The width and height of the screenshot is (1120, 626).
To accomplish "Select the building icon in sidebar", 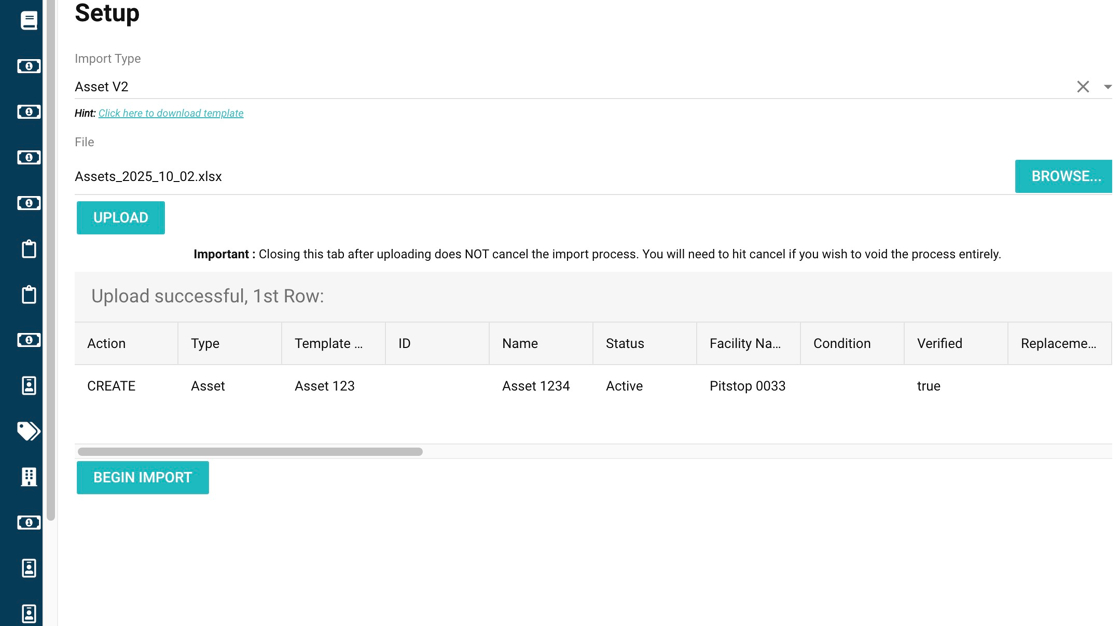I will (x=28, y=477).
